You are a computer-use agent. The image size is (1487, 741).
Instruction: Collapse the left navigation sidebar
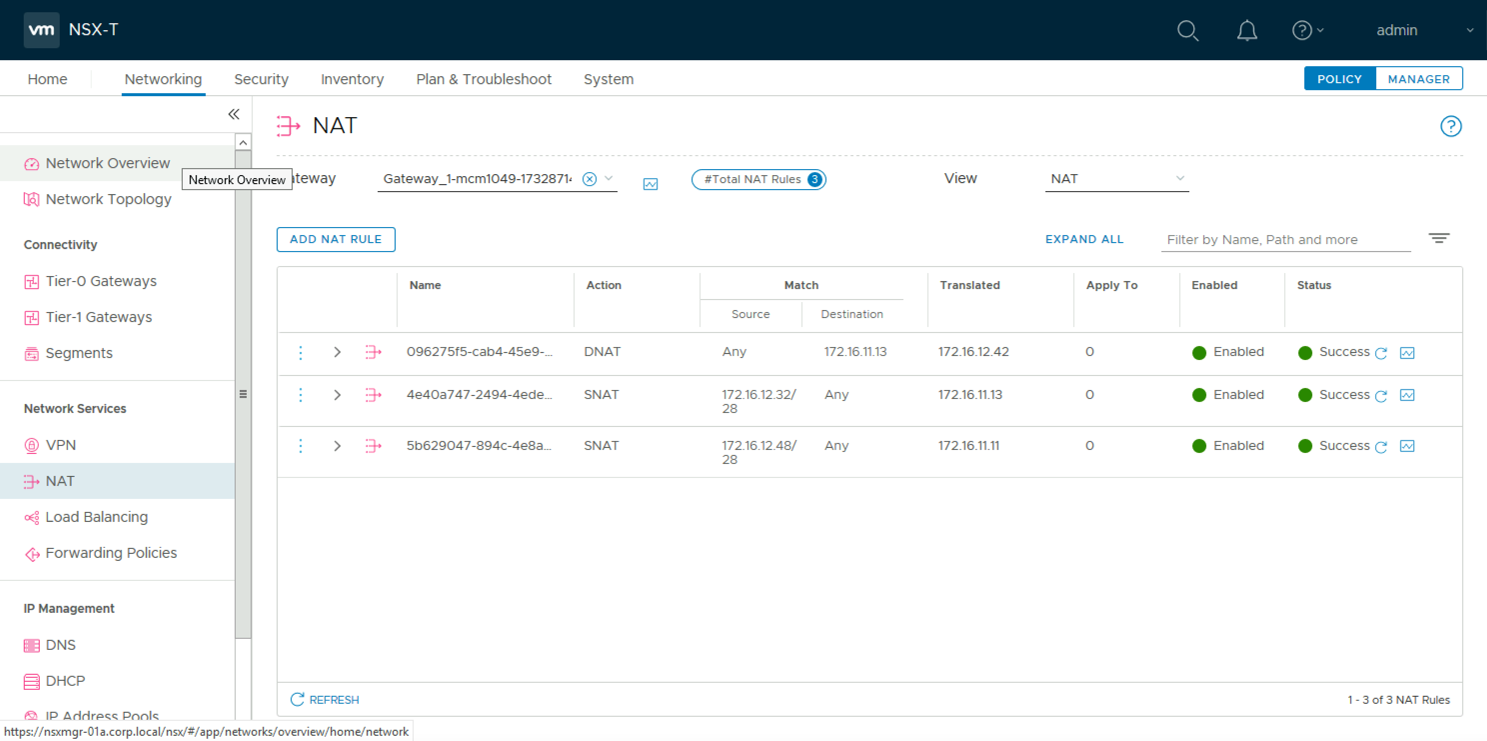click(x=233, y=114)
